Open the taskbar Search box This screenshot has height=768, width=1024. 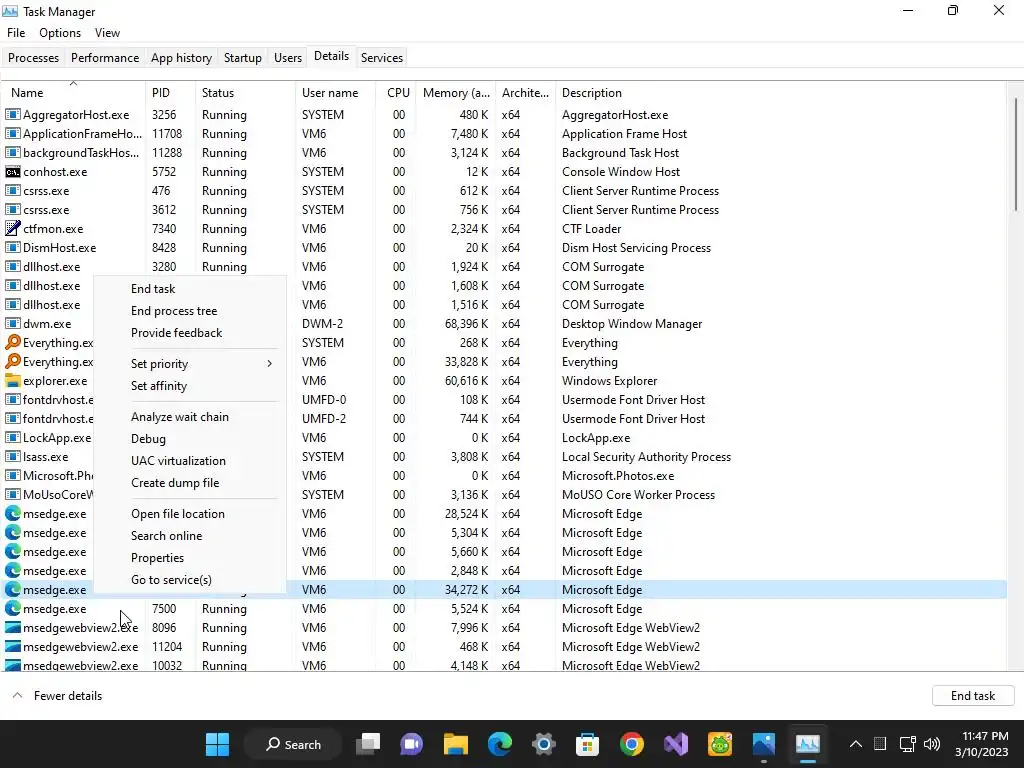pos(292,744)
